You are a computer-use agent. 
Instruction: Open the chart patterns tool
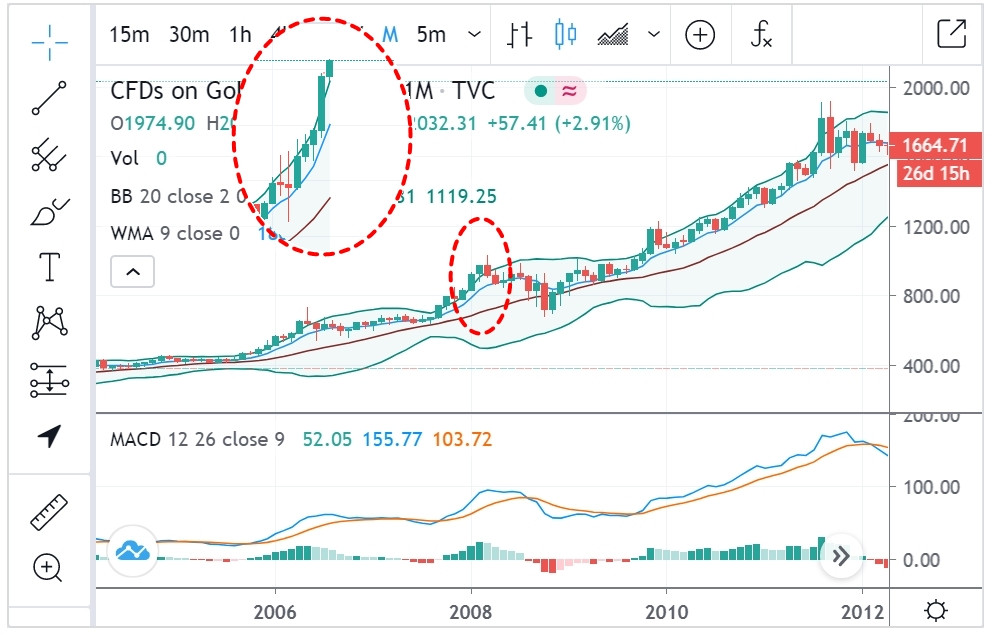[x=48, y=322]
